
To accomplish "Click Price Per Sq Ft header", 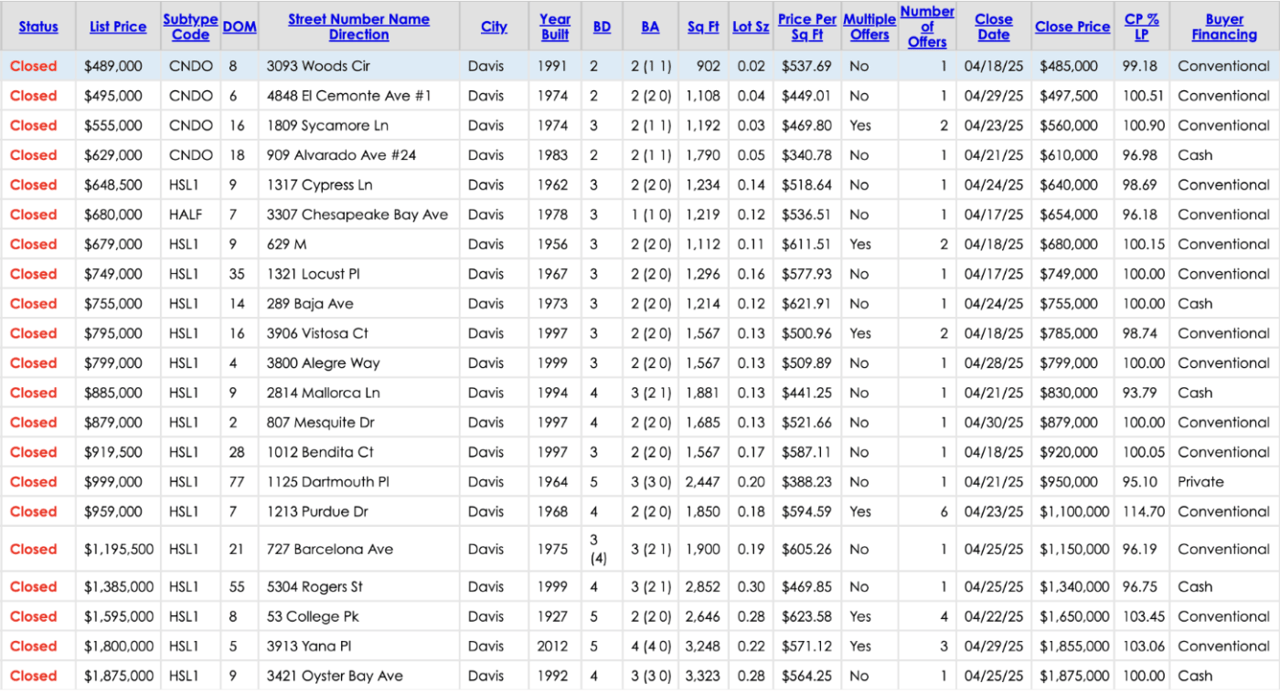I will click(x=807, y=27).
